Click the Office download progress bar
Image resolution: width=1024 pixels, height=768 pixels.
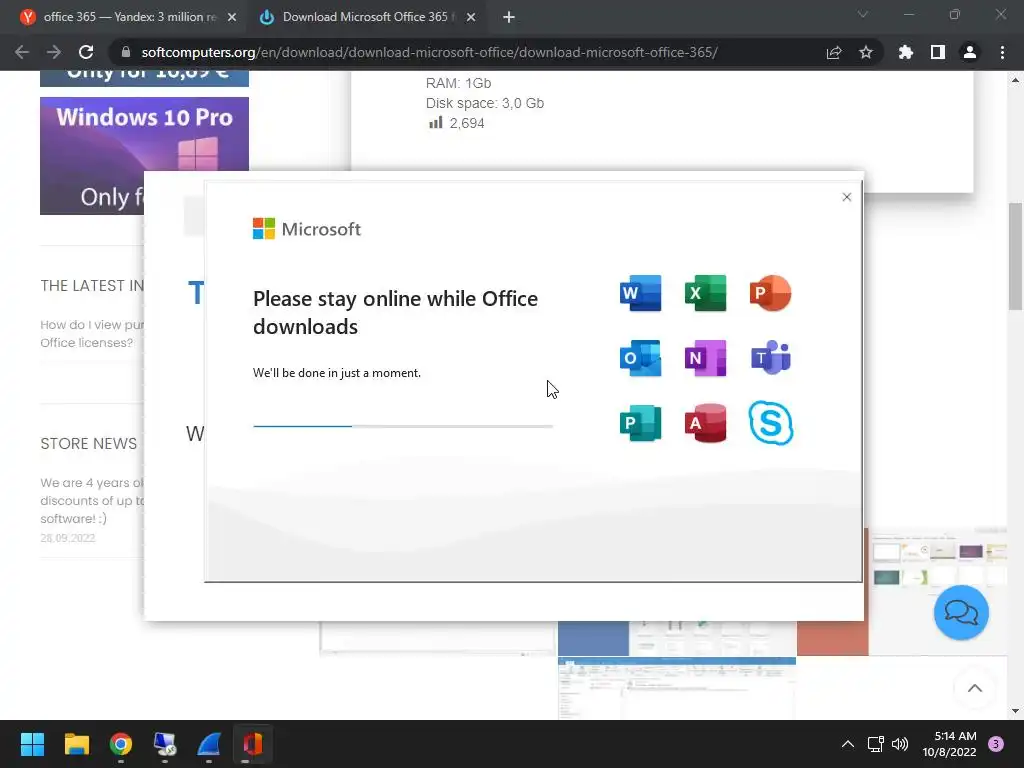coord(403,426)
